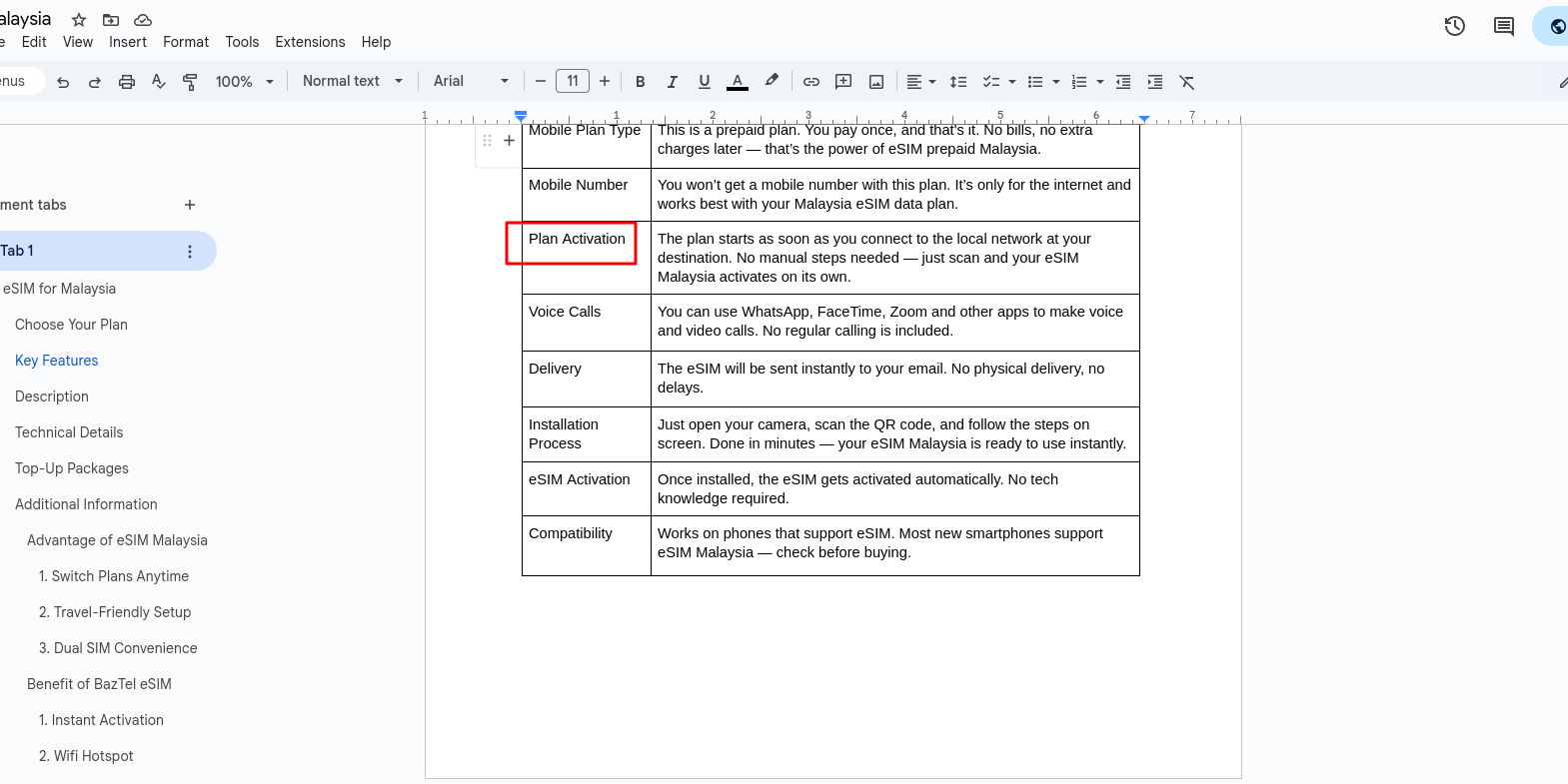
Task: Toggle italic formatting
Action: pos(673,82)
